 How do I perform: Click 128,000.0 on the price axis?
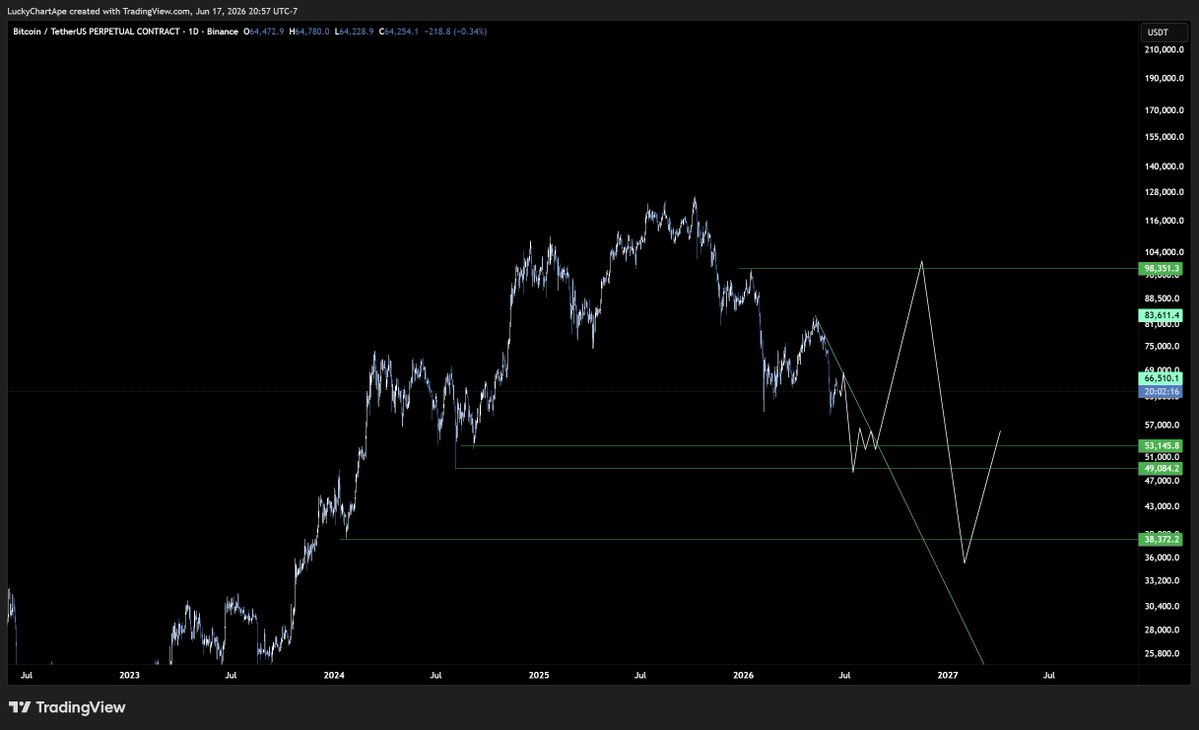pos(1164,192)
